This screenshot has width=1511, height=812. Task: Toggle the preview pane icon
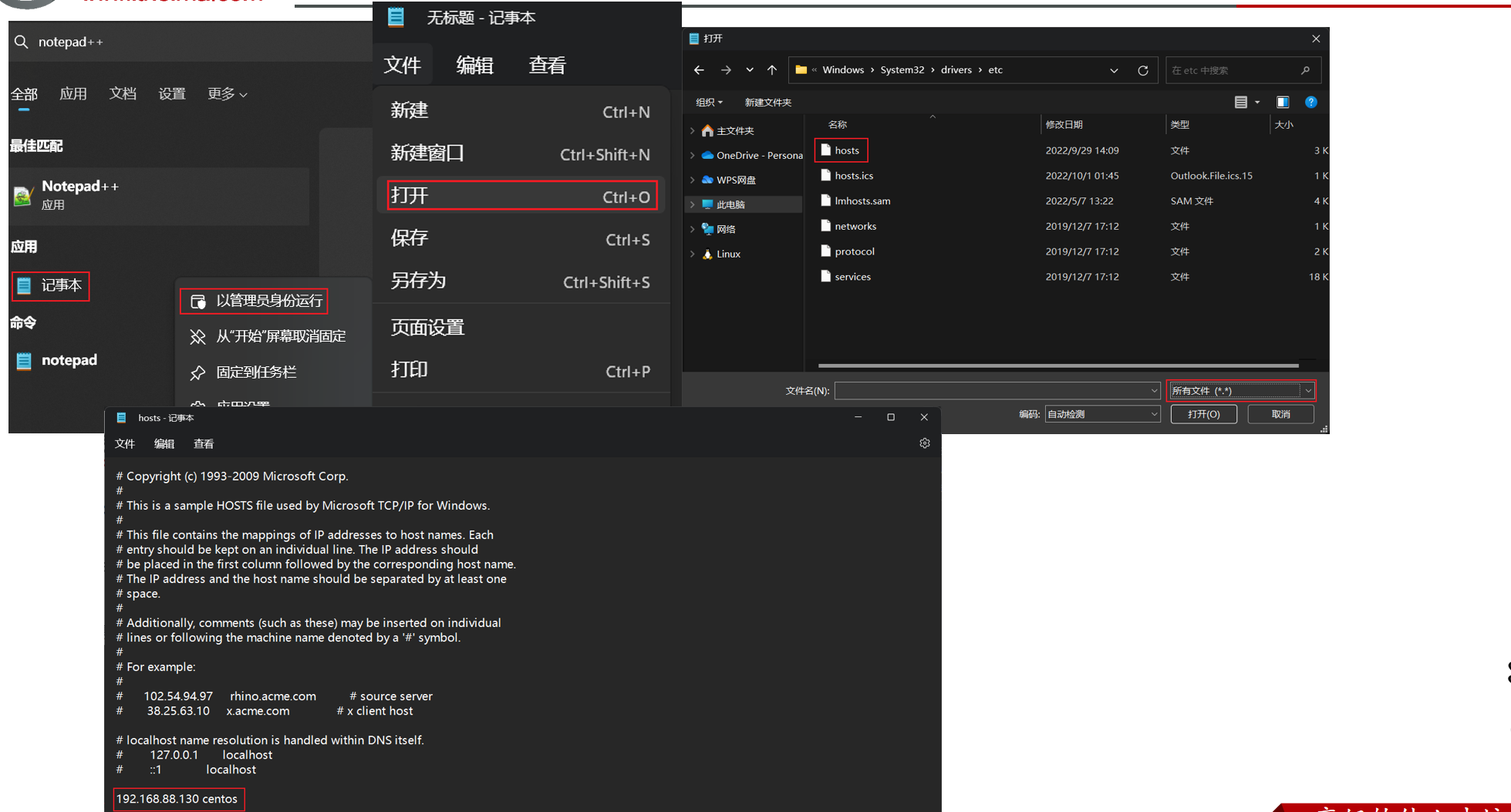pyautogui.click(x=1283, y=102)
